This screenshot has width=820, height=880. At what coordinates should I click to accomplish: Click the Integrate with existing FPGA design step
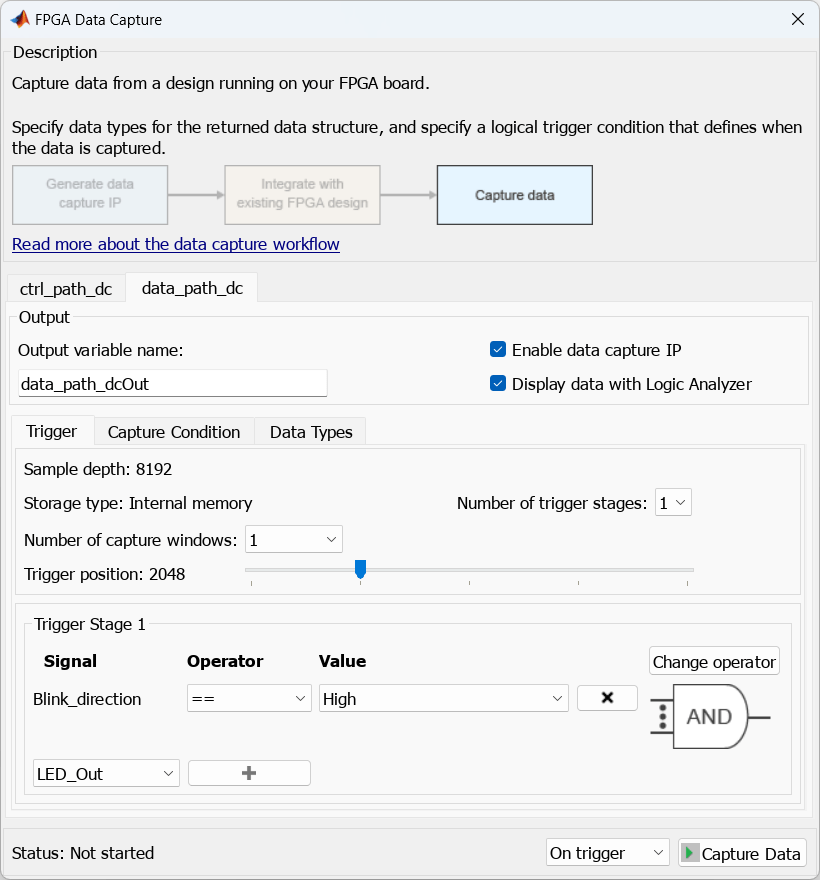(302, 195)
